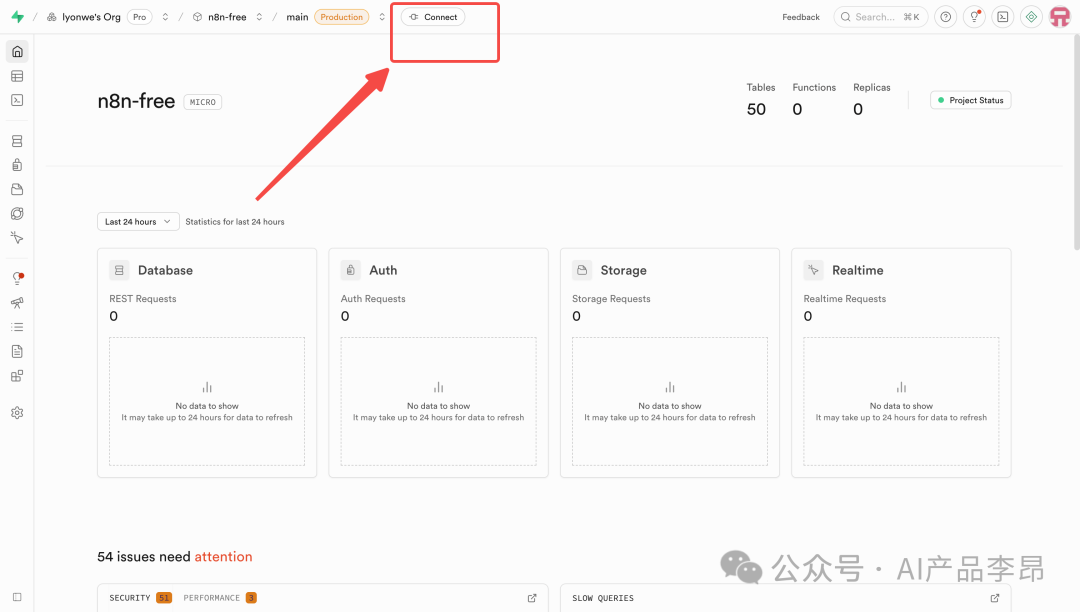The width and height of the screenshot is (1080, 612).
Task: Click the Auth card icon
Action: pos(351,270)
